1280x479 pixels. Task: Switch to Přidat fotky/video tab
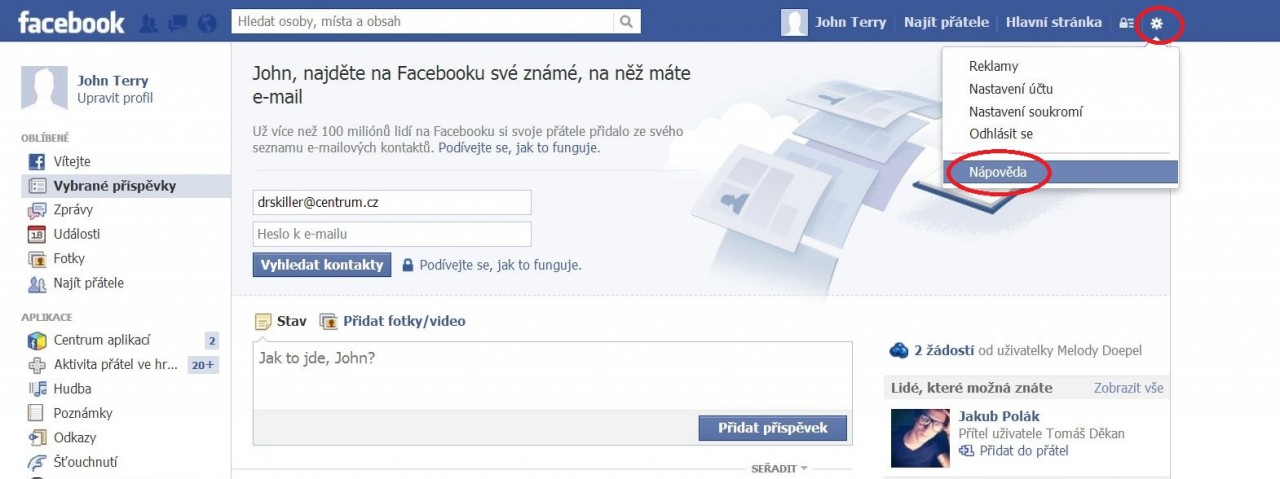pos(393,321)
